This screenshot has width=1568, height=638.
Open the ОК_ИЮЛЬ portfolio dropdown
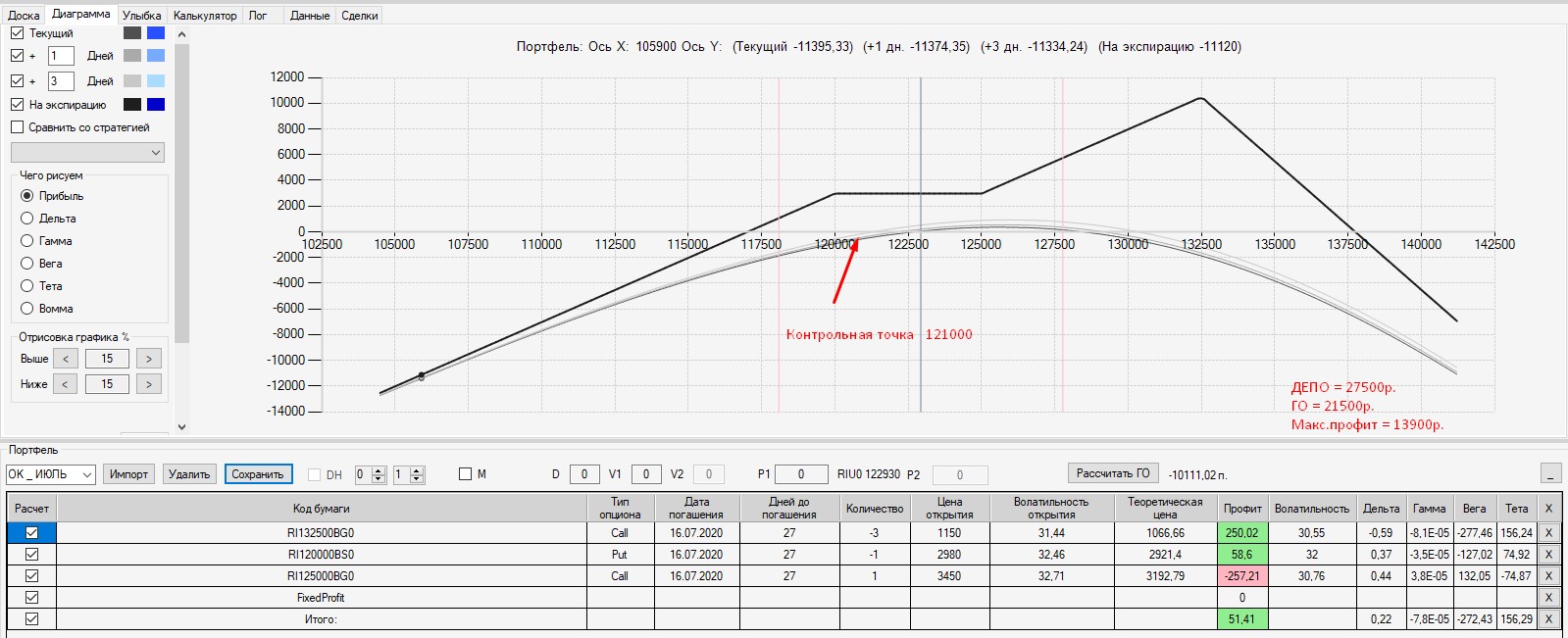click(x=50, y=474)
